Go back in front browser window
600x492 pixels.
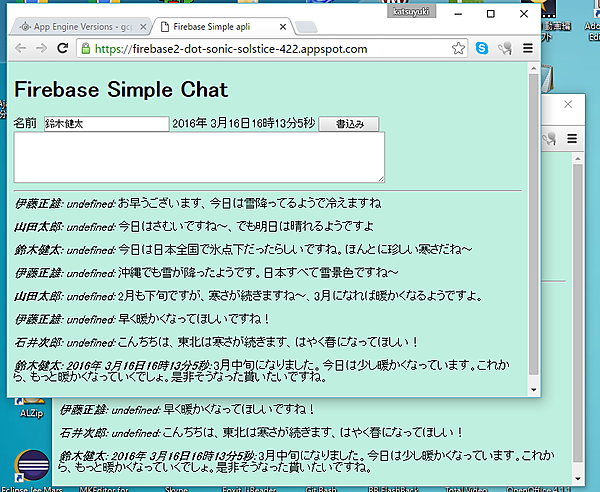(x=21, y=49)
